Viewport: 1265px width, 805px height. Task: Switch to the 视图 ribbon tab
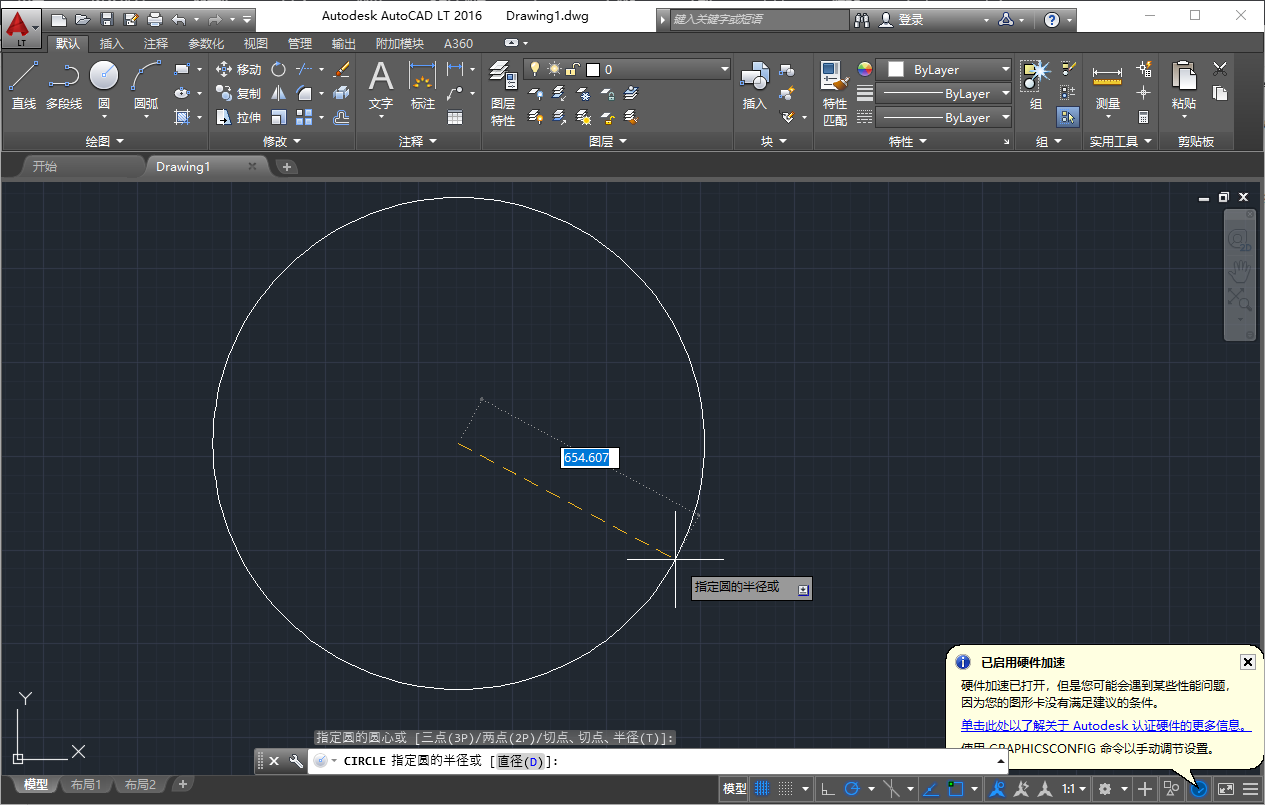(256, 43)
